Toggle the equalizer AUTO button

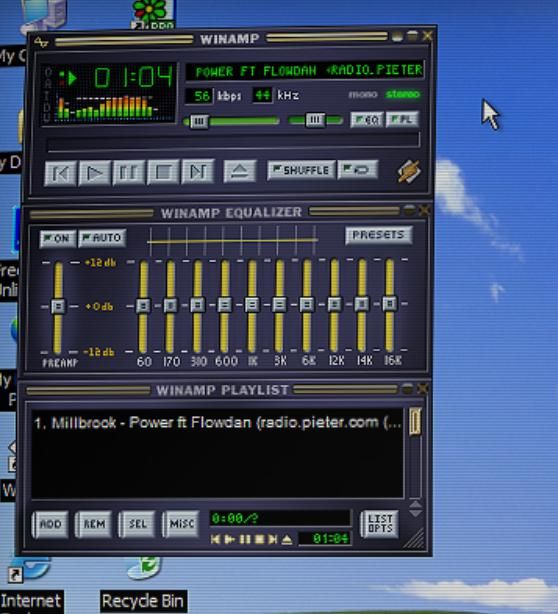(102, 238)
